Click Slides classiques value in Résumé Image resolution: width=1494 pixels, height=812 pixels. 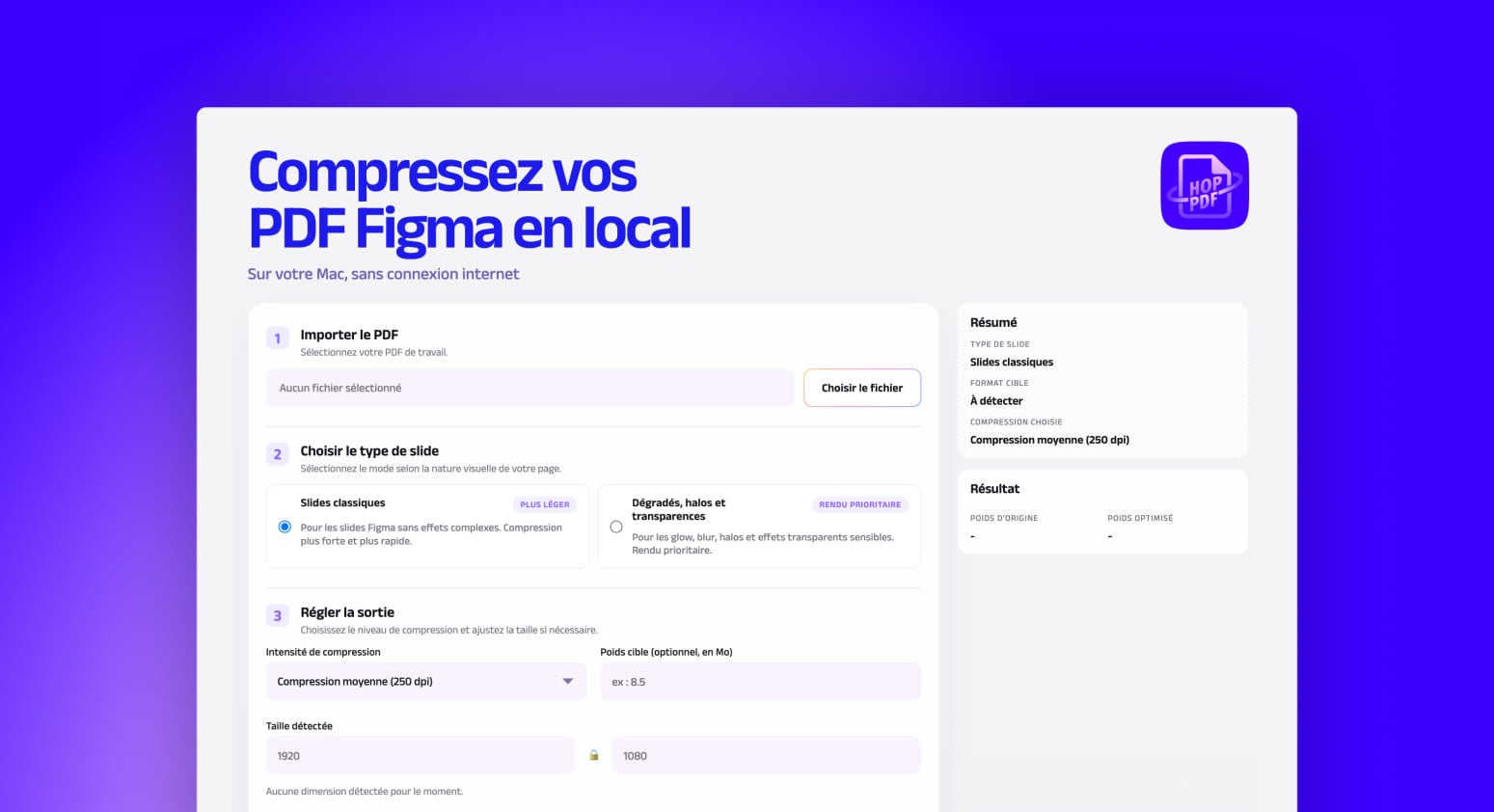[x=1012, y=363]
